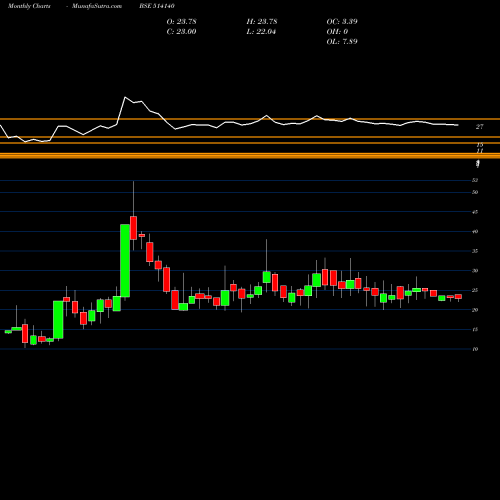Click the price axis label 45
This screenshot has width=500, height=500.
pos(475,212)
